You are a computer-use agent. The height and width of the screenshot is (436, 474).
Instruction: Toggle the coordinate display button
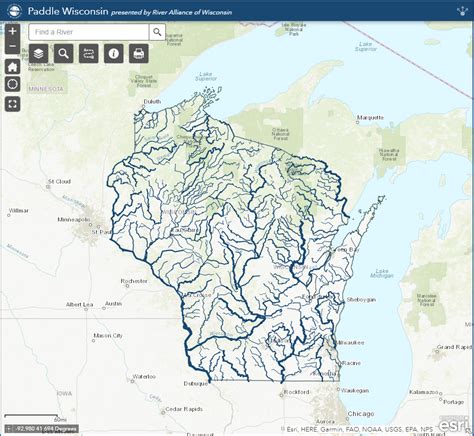[9, 429]
